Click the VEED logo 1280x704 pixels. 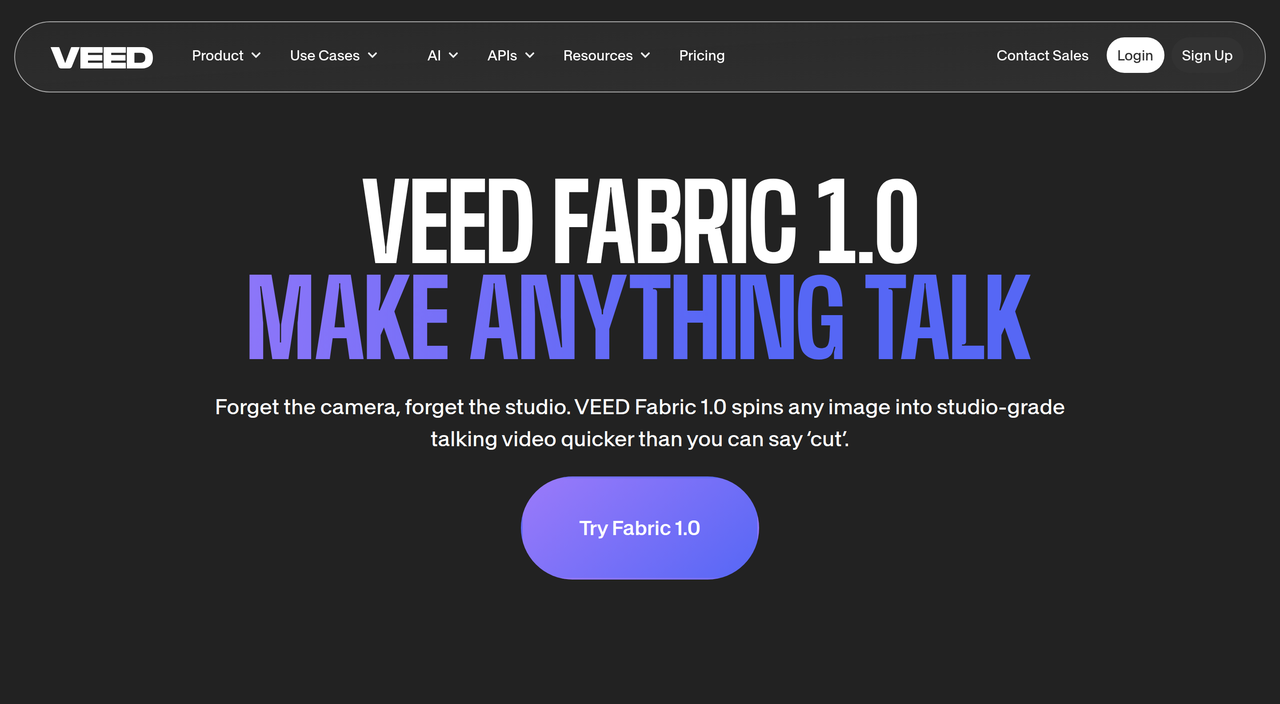[102, 57]
